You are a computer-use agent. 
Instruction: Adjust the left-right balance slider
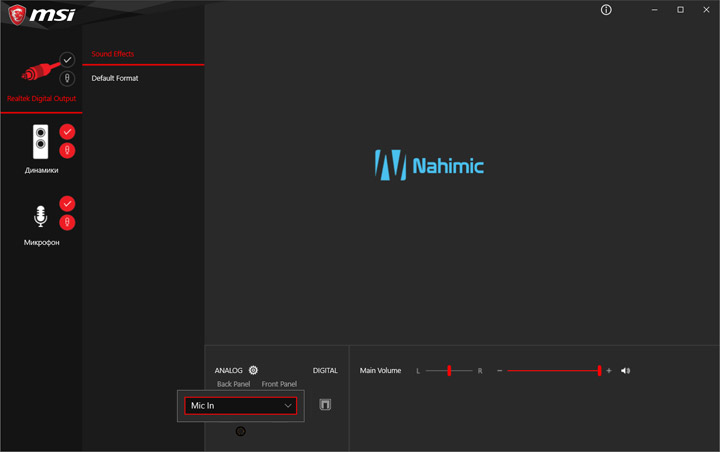pyautogui.click(x=449, y=370)
